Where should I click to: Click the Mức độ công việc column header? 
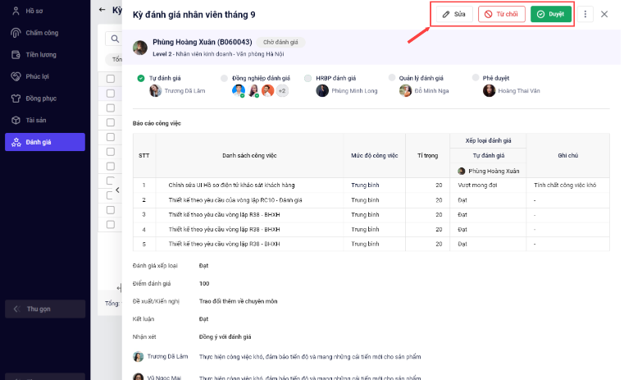click(x=374, y=156)
